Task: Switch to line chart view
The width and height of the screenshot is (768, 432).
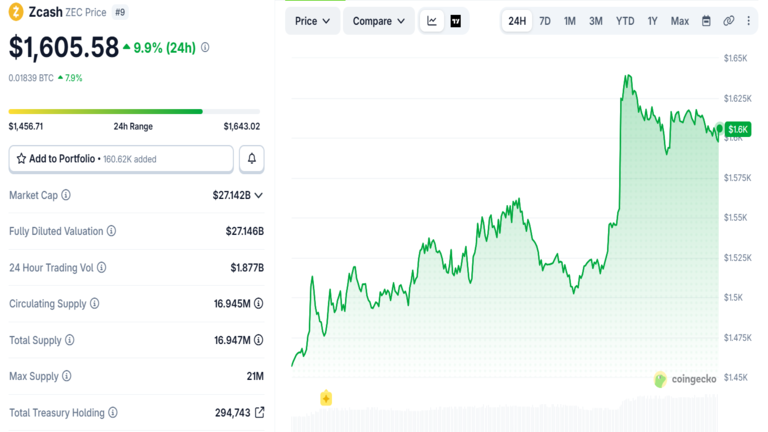Action: 432,21
